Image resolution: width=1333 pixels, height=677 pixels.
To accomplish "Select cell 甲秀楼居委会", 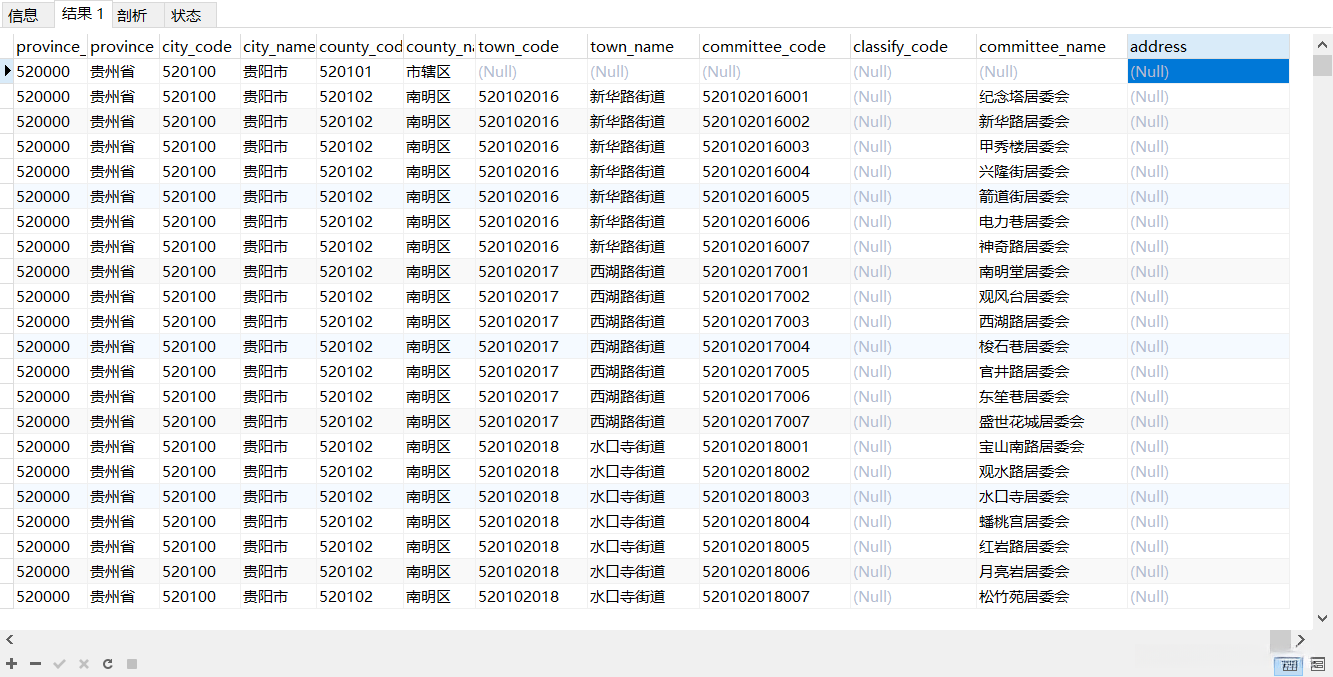I will pos(1051,146).
